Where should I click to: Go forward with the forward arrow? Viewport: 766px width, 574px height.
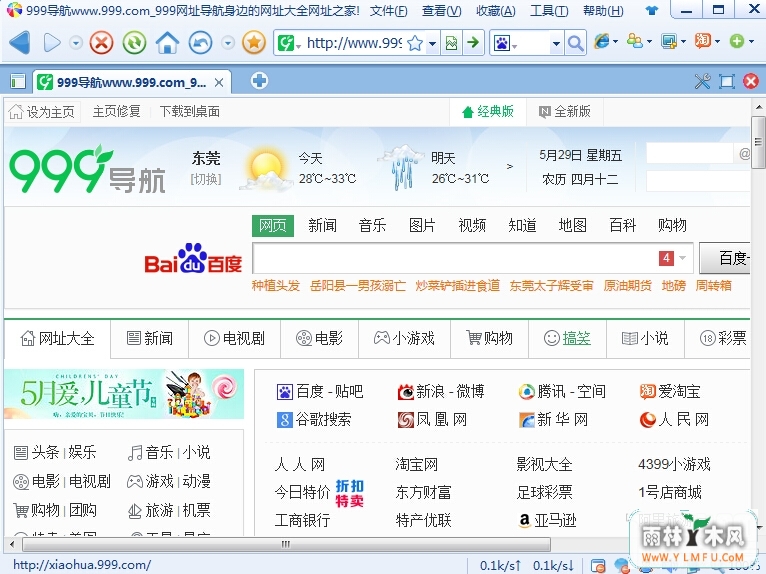(52, 43)
